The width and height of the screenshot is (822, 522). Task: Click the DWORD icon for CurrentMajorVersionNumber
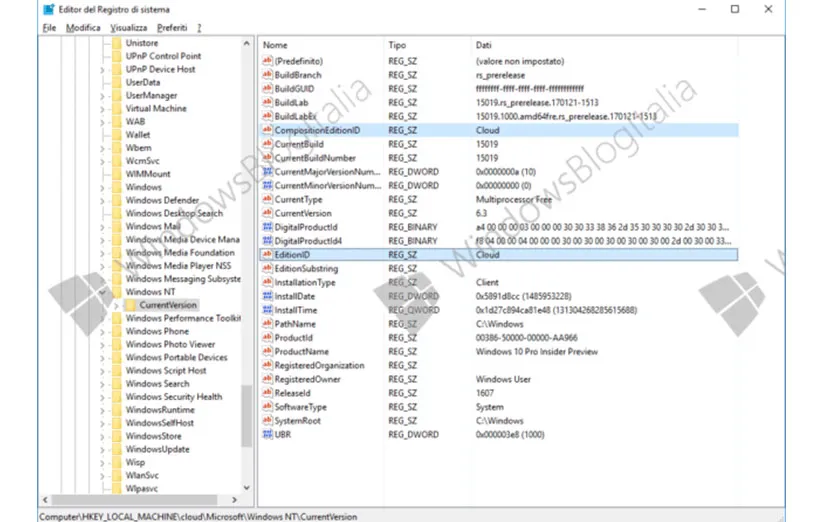click(x=267, y=172)
